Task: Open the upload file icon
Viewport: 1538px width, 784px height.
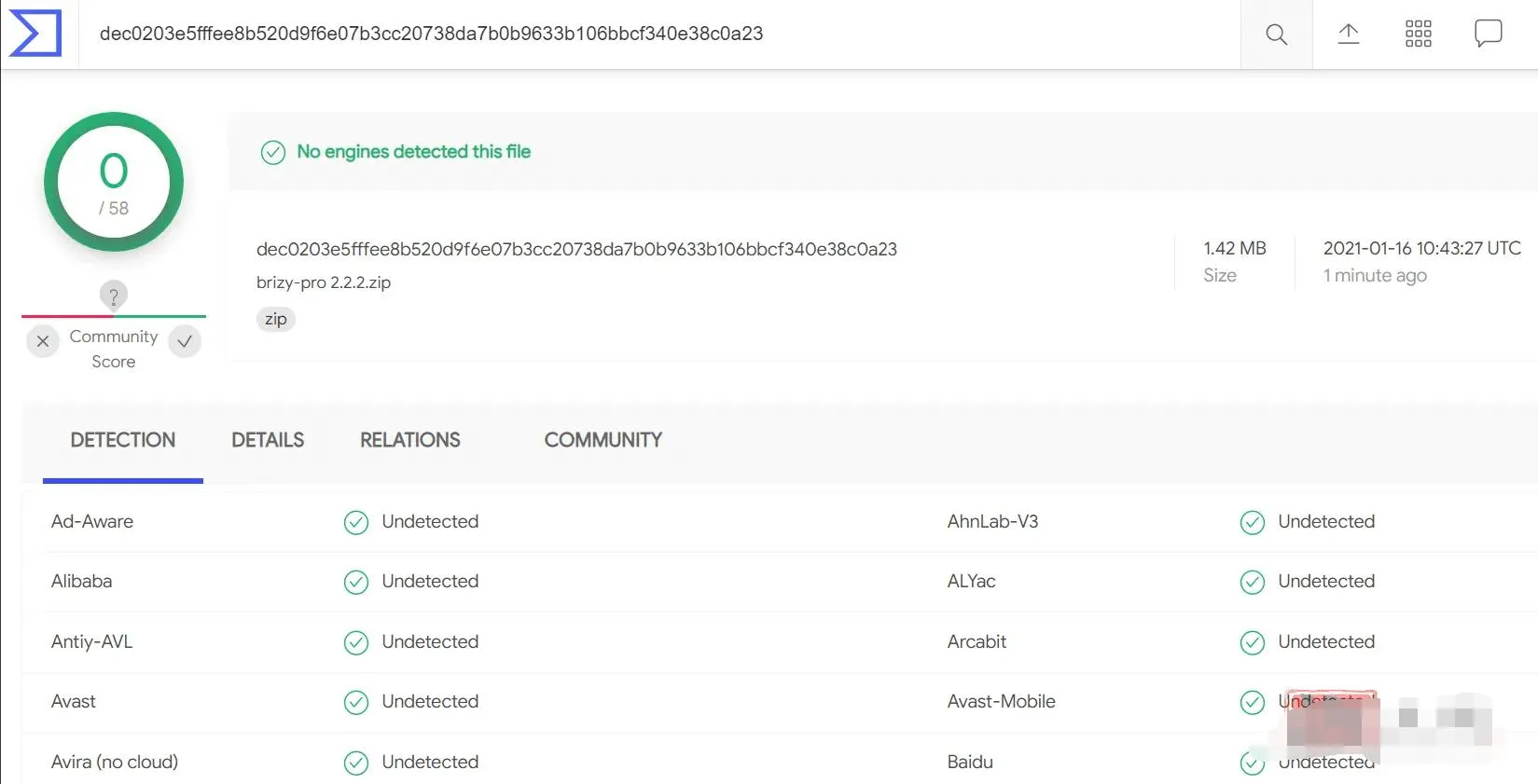Action: (1348, 34)
